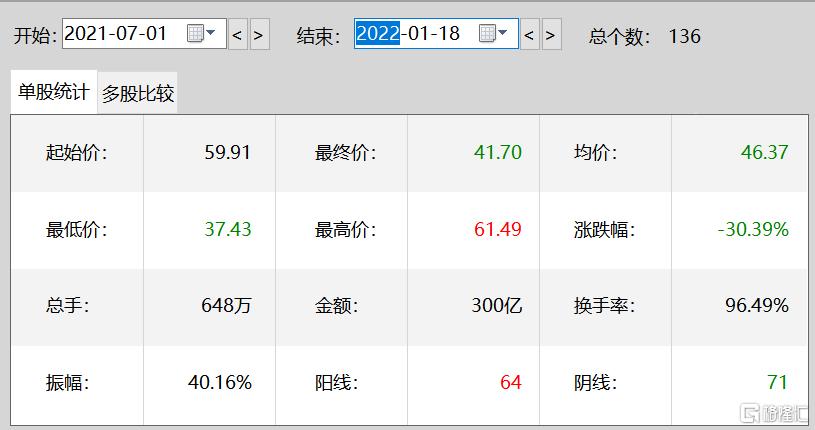
Task: Click the 开始 label
Action: click(35, 35)
